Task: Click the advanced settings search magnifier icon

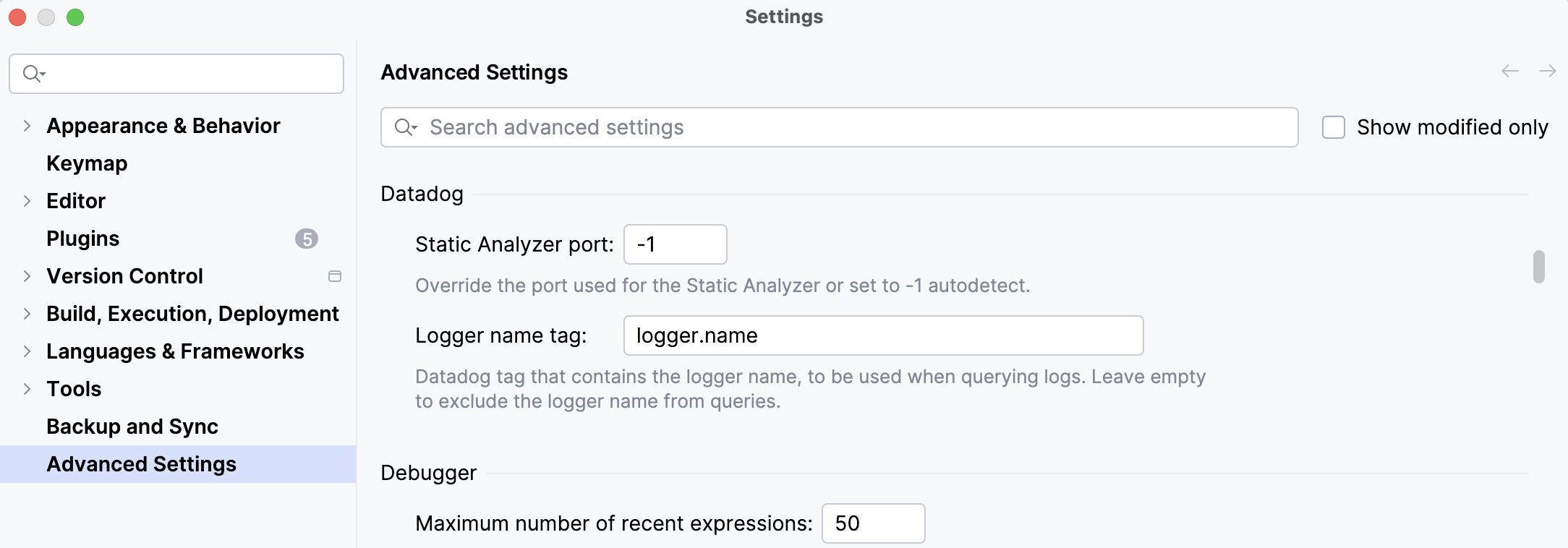Action: (x=405, y=127)
